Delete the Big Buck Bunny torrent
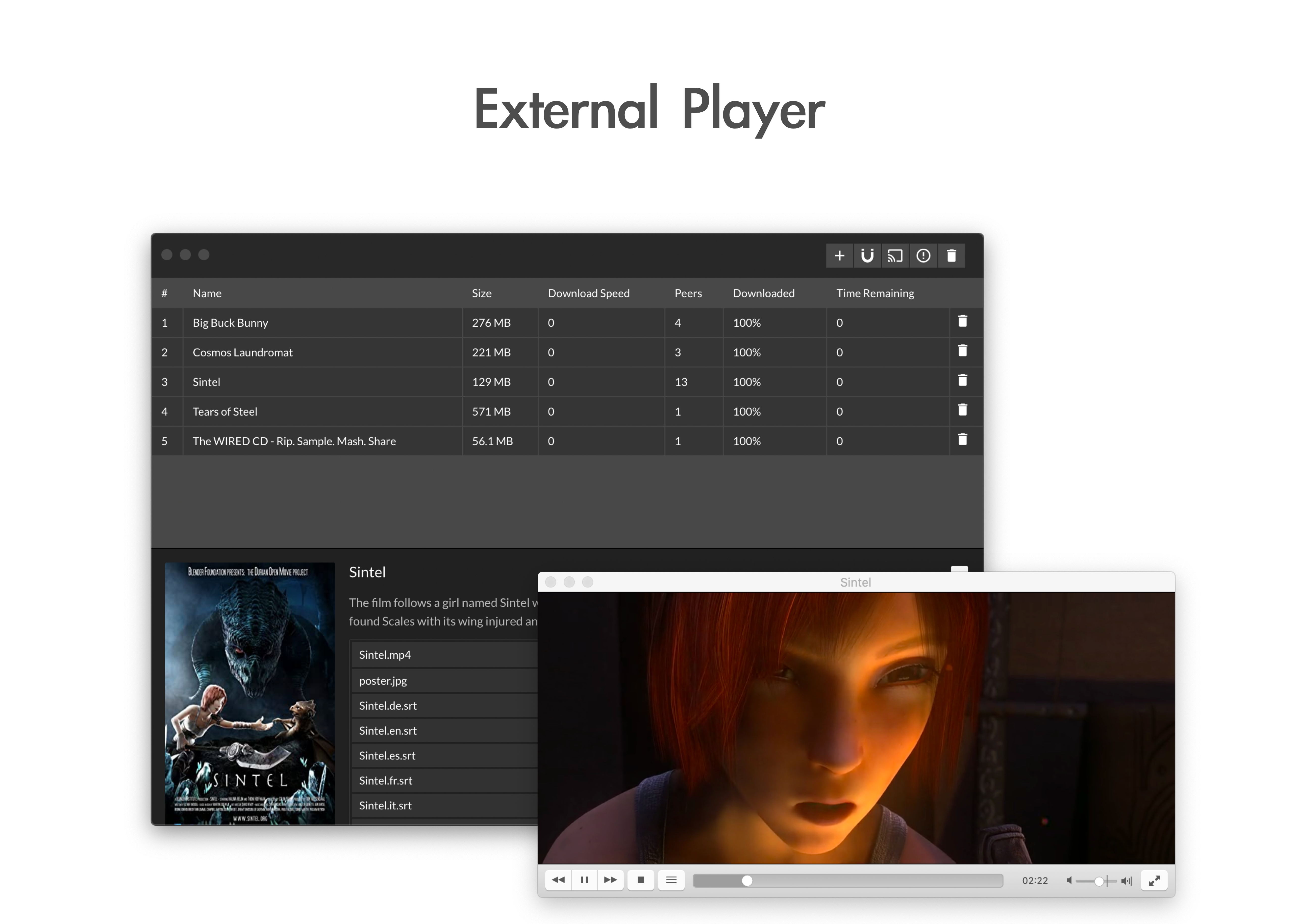The image size is (1299, 924). 962,321
